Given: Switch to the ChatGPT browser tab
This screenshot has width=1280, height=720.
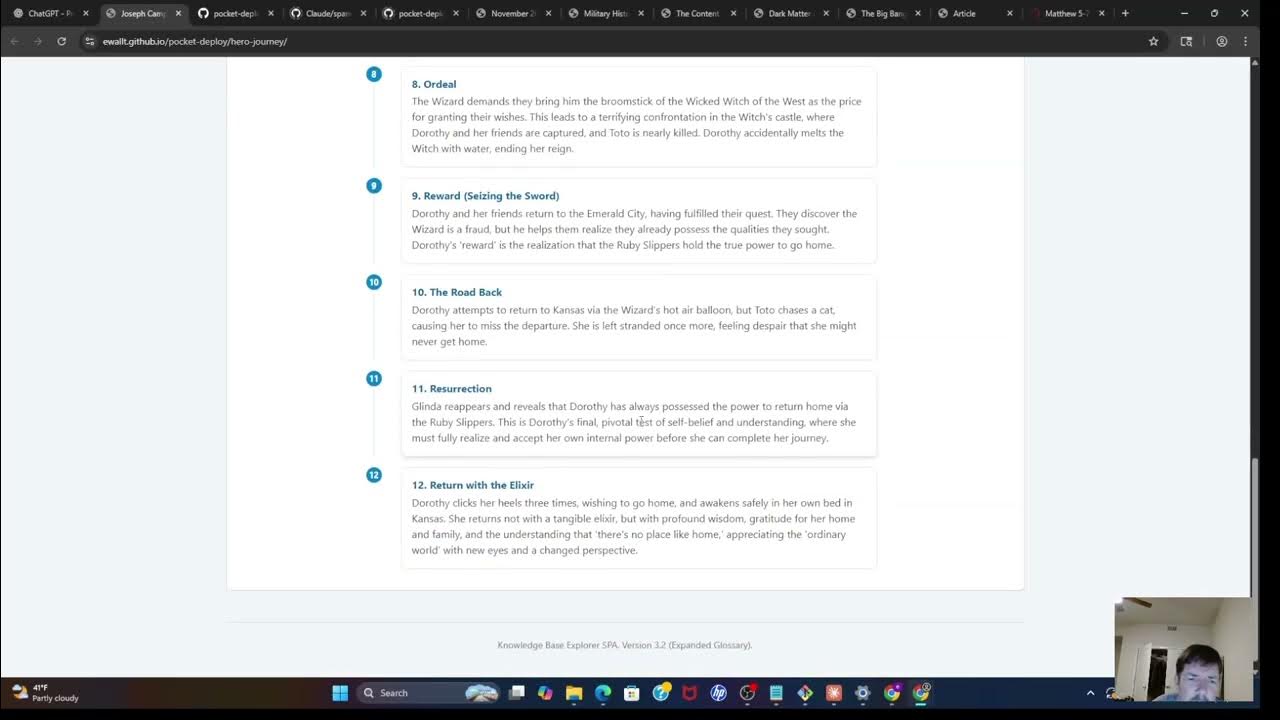Looking at the screenshot, I should (48, 13).
